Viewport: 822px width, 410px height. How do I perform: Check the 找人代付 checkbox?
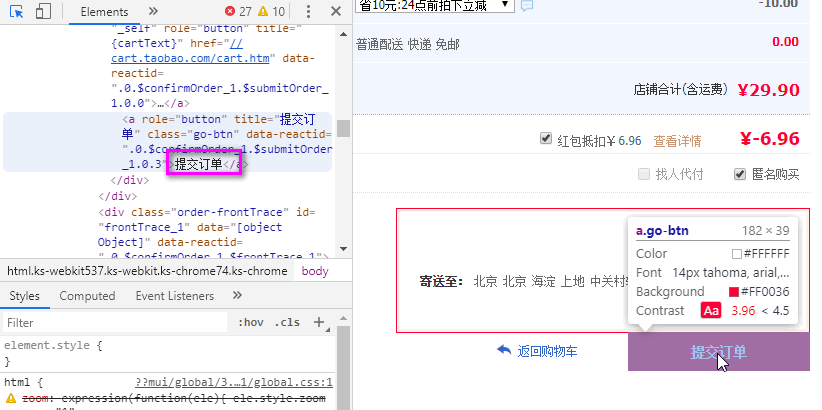644,174
